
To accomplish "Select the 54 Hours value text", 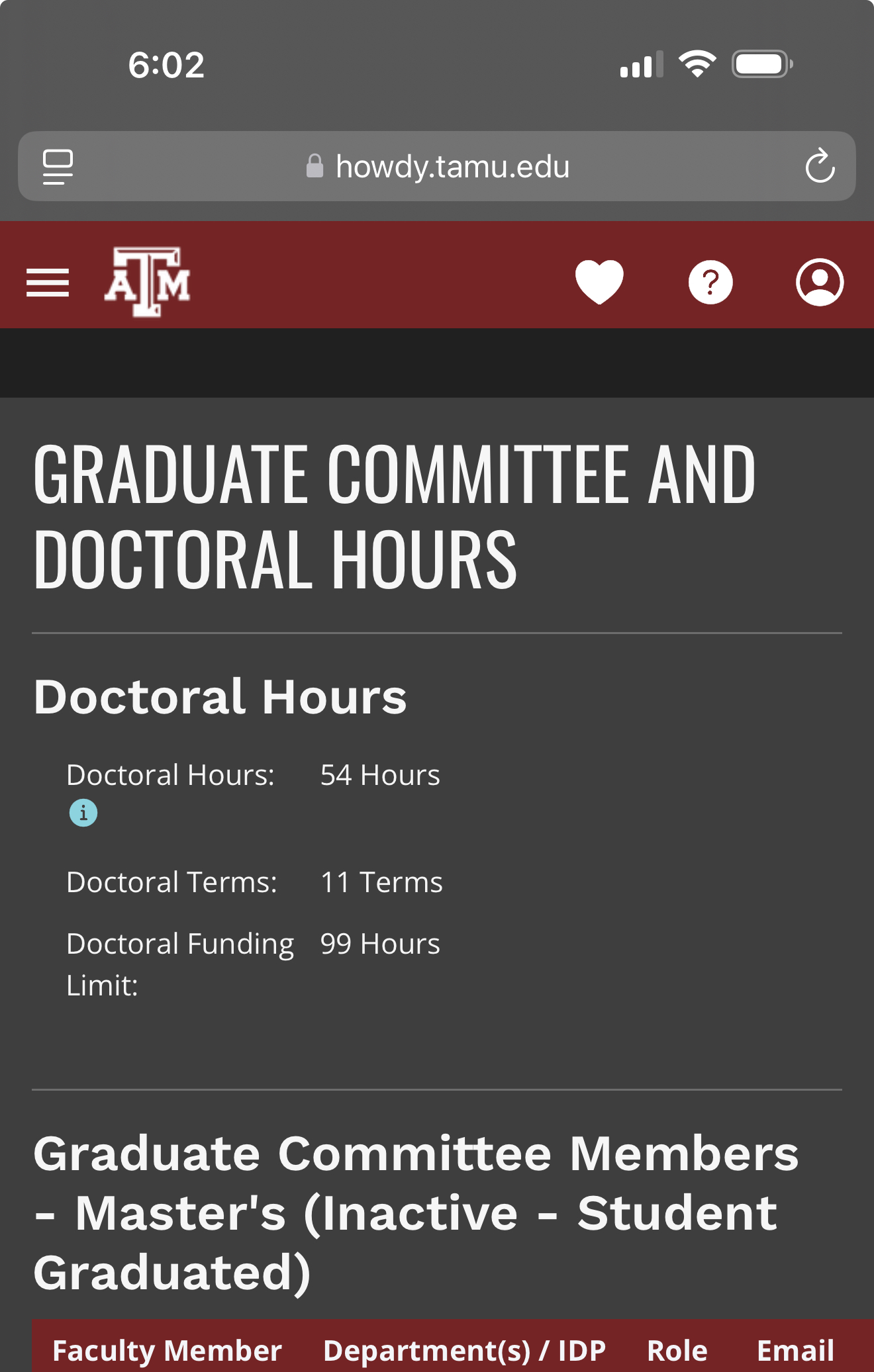I will (380, 775).
